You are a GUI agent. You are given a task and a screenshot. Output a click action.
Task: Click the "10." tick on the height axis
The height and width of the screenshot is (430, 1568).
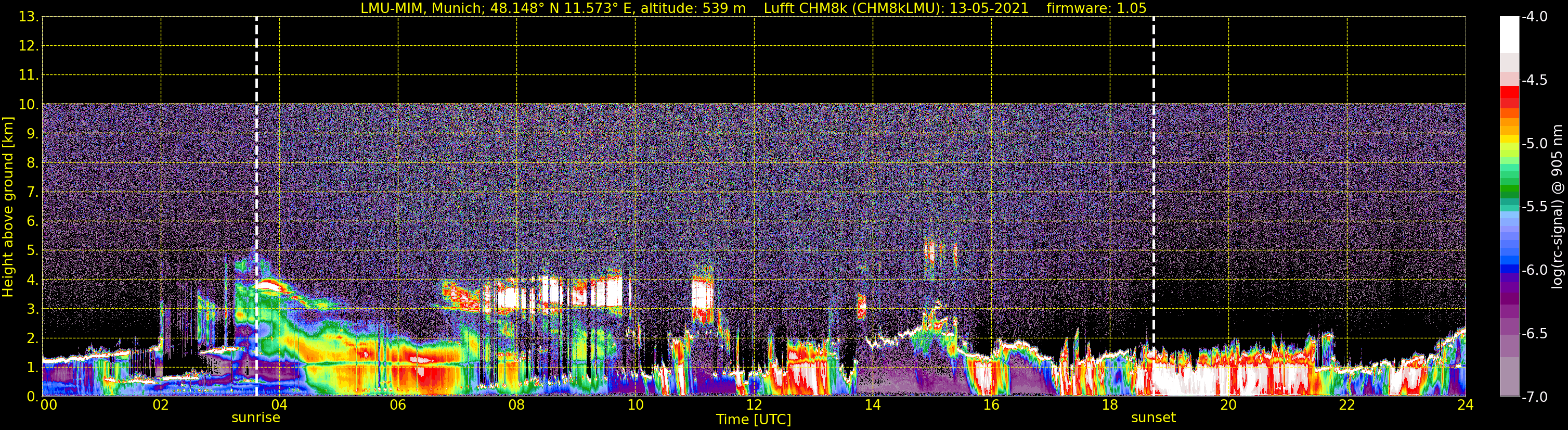29,105
